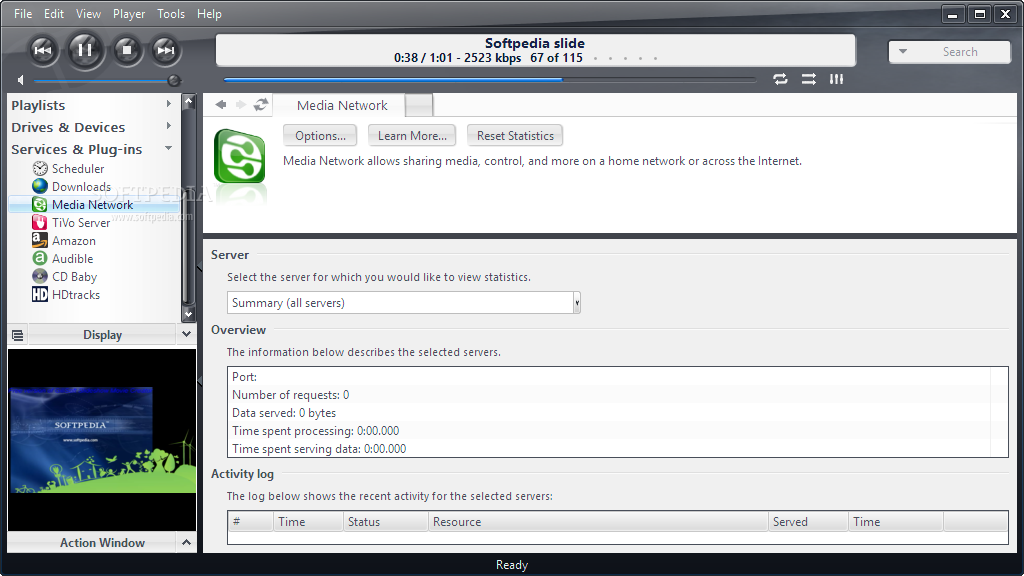Image resolution: width=1024 pixels, height=576 pixels.
Task: Select the 'Time spent processing' row
Action: click(609, 431)
